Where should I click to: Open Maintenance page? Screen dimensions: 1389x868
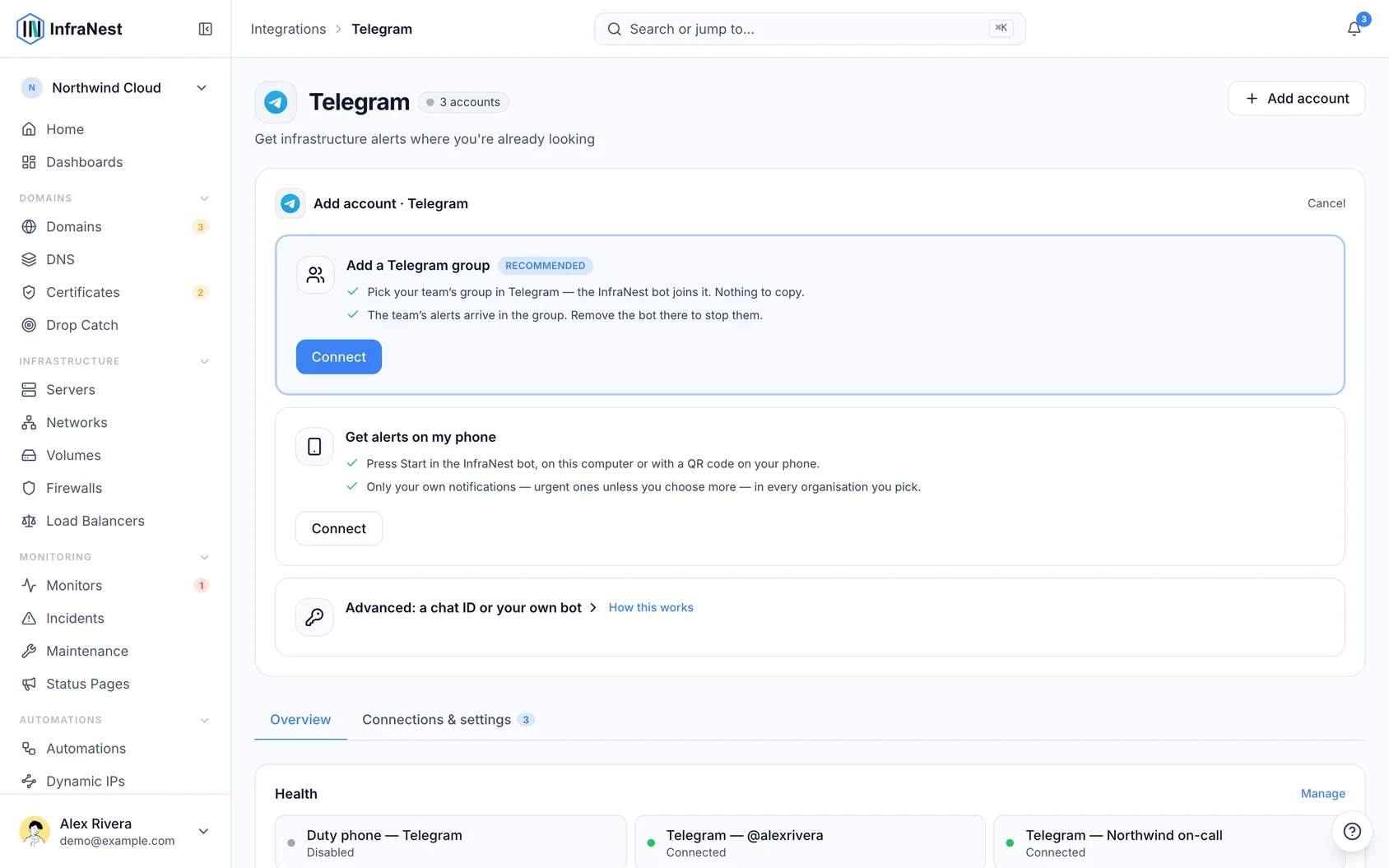[x=115, y=651]
